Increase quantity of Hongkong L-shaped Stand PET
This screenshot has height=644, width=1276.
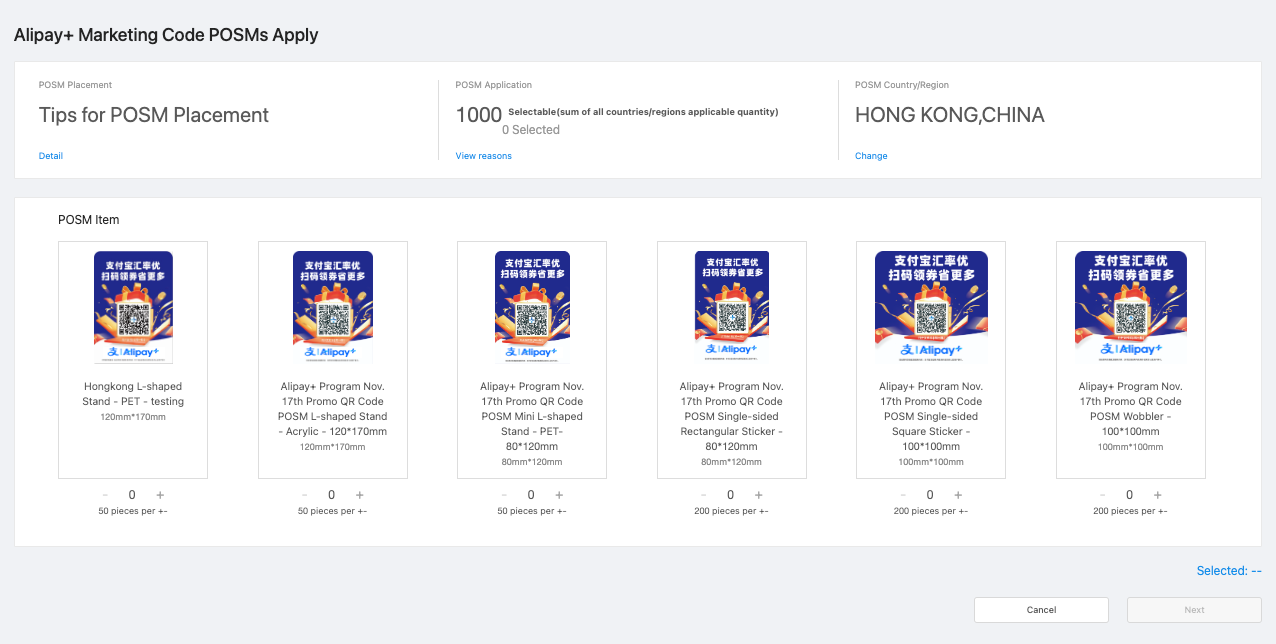coord(159,494)
